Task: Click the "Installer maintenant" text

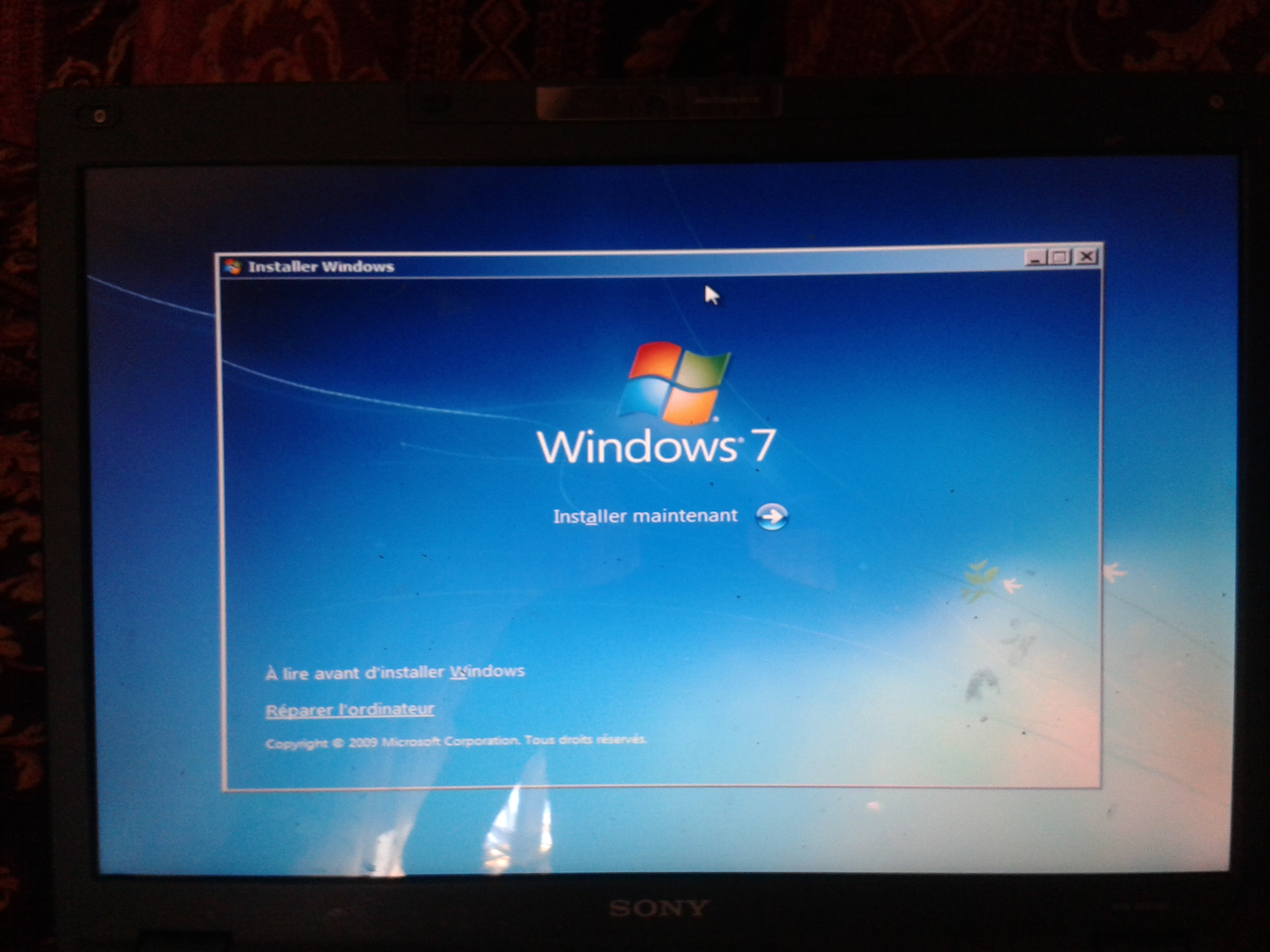Action: tap(645, 516)
